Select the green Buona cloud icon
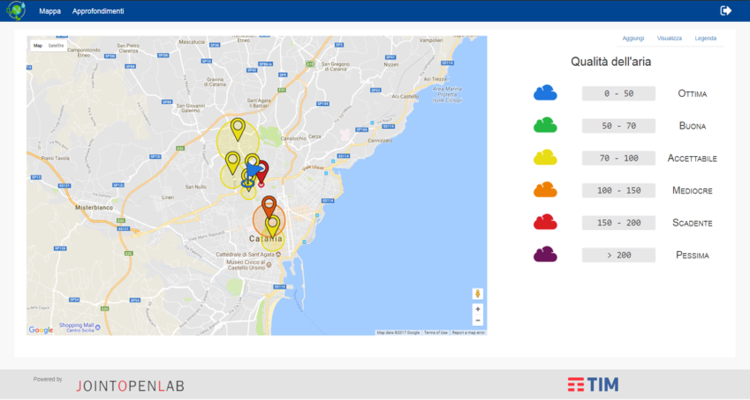This screenshot has width=750, height=400. (545, 125)
